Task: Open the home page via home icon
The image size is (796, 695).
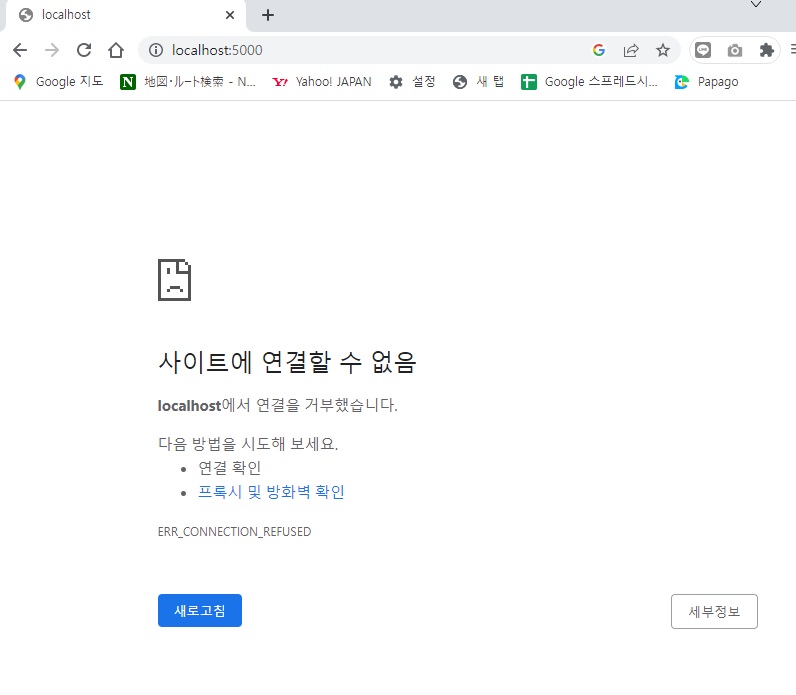Action: [116, 50]
